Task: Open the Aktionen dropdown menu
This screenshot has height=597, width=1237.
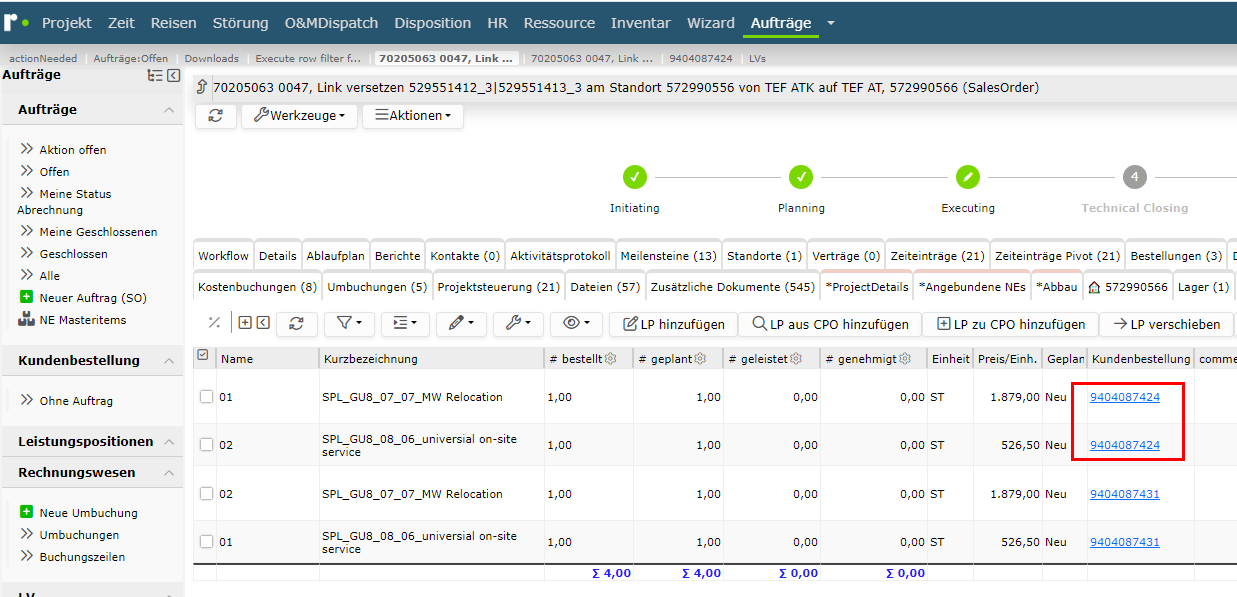Action: click(412, 116)
